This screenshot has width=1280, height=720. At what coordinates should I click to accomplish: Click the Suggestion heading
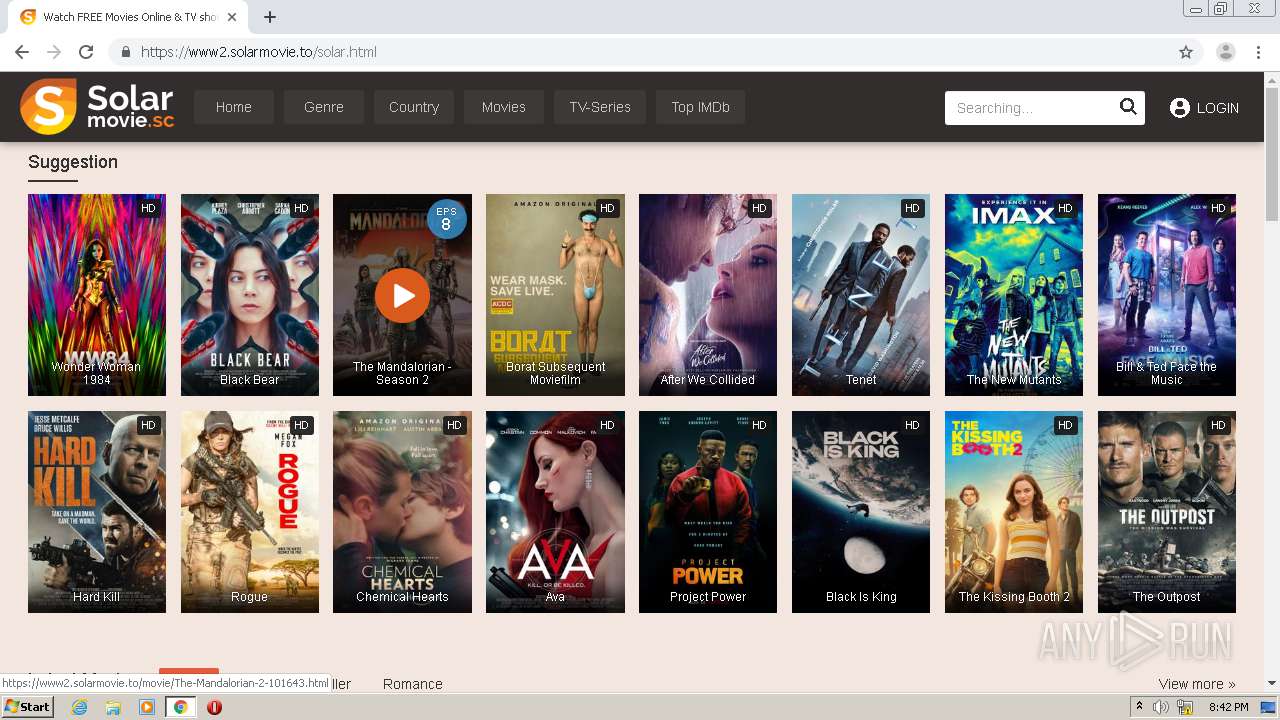[x=73, y=162]
